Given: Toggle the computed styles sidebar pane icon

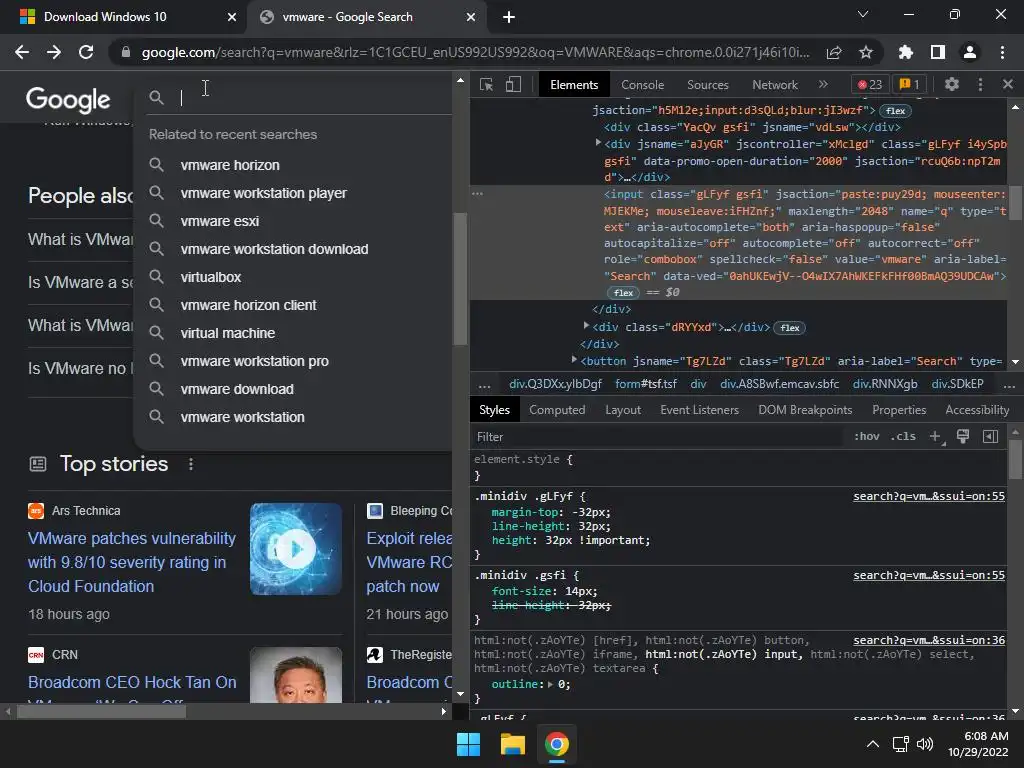Looking at the screenshot, I should (x=990, y=436).
